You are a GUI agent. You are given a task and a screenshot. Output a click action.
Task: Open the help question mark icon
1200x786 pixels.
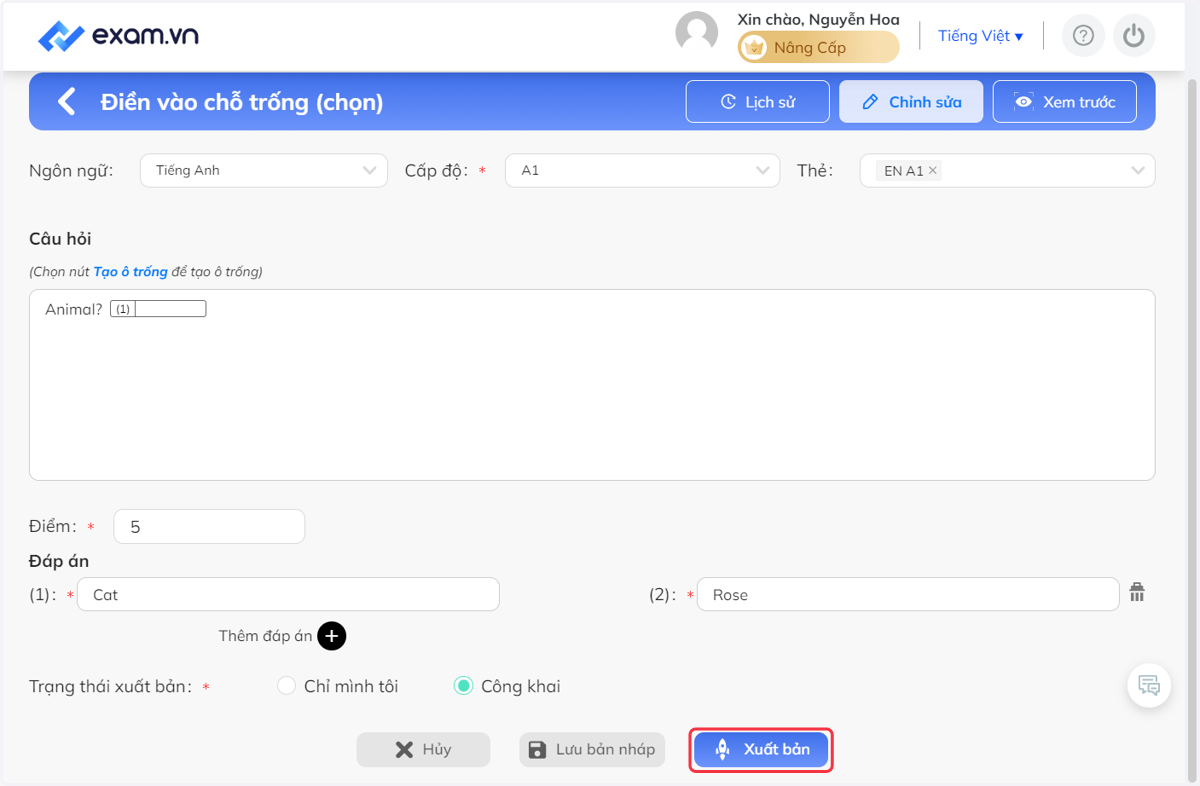point(1083,36)
